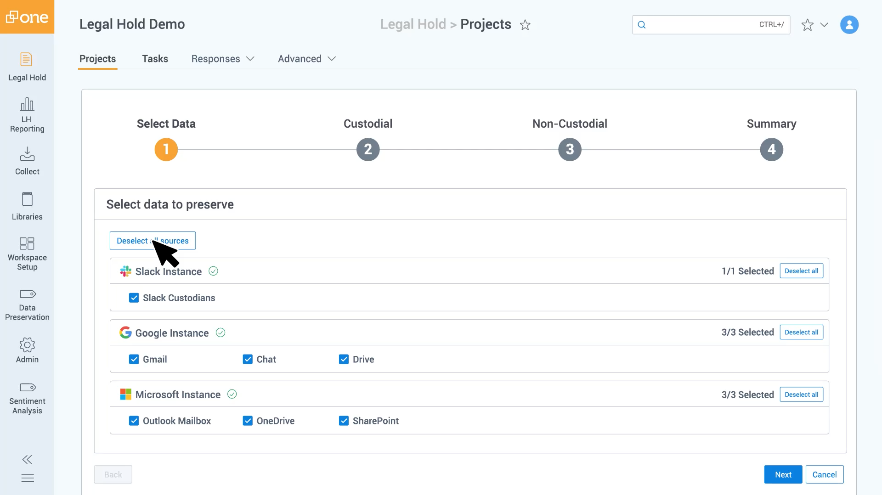The width and height of the screenshot is (882, 495).
Task: Expand the Responses dropdown menu
Action: [222, 59]
